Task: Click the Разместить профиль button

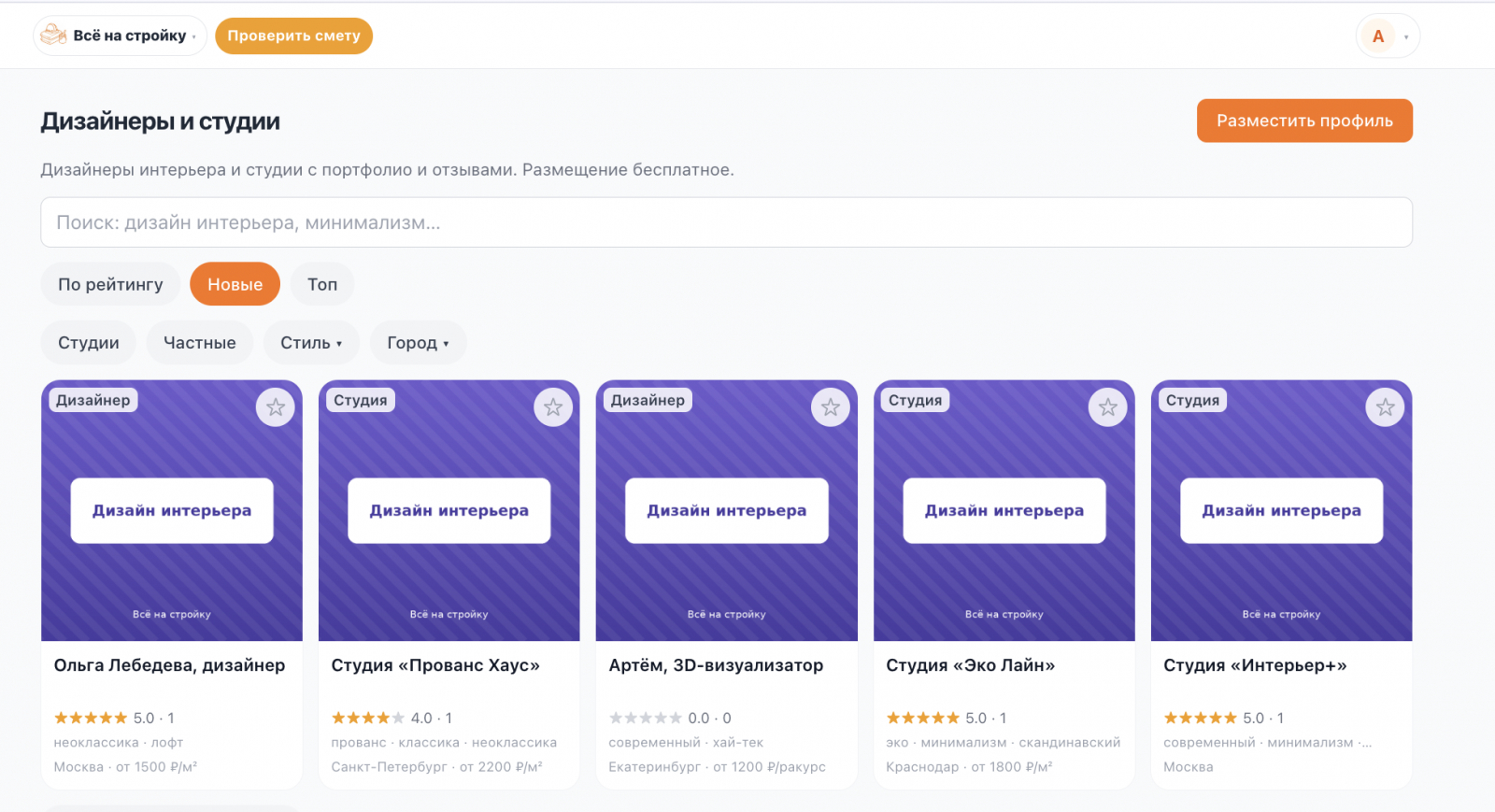Action: 1304,121
